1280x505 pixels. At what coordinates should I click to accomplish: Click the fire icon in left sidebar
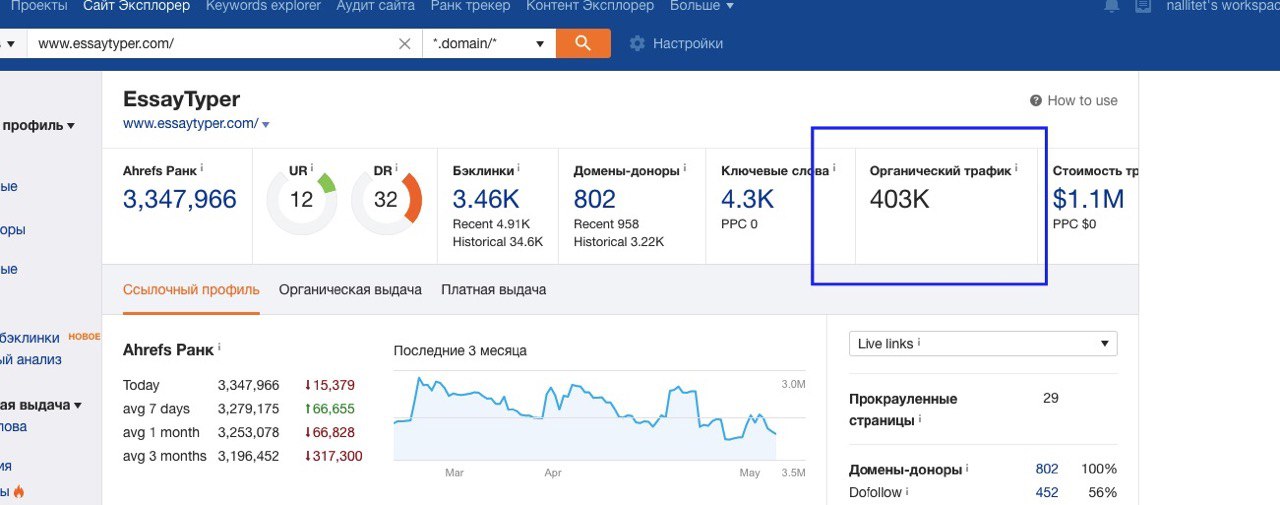[x=18, y=492]
